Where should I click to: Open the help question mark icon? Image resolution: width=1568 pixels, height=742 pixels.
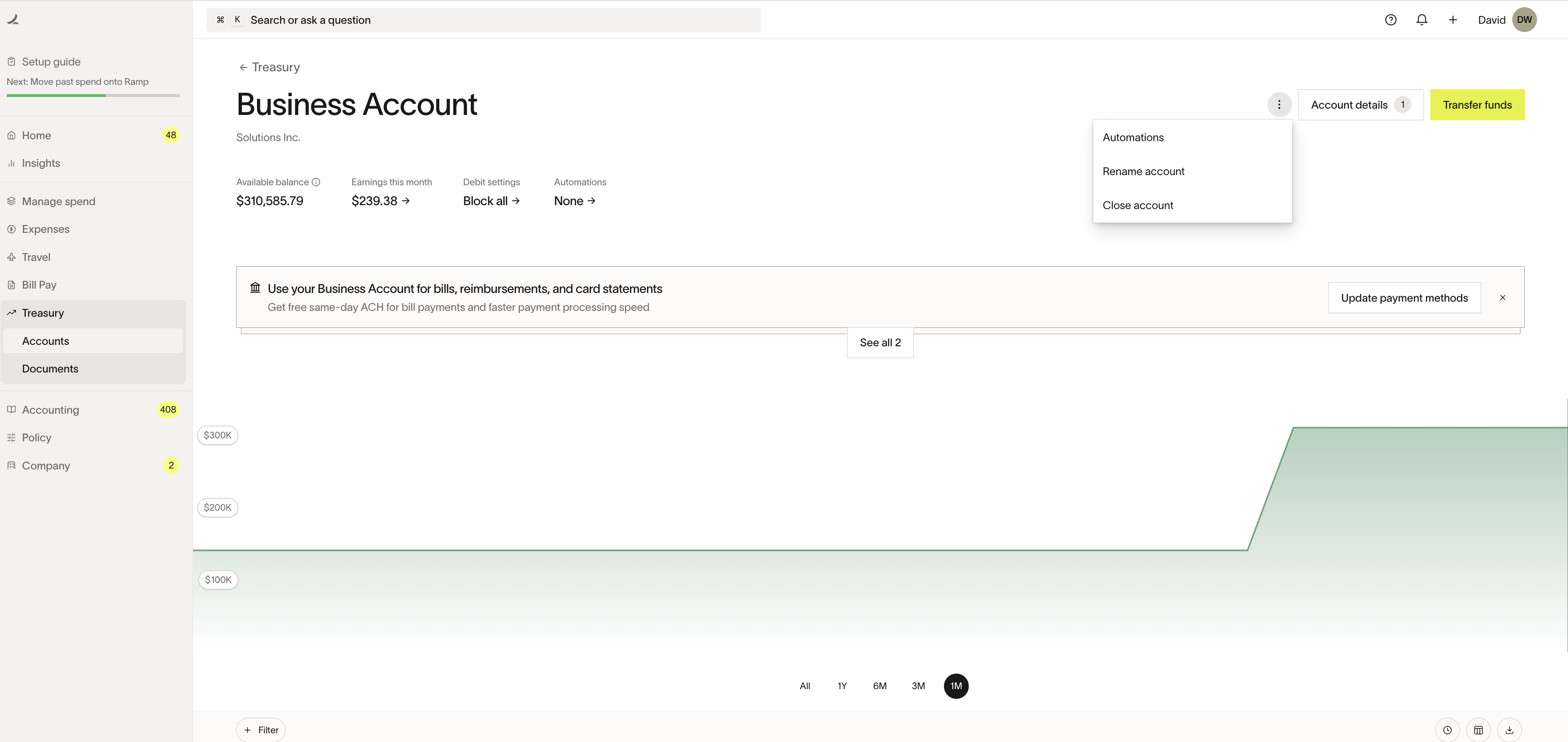pyautogui.click(x=1390, y=19)
